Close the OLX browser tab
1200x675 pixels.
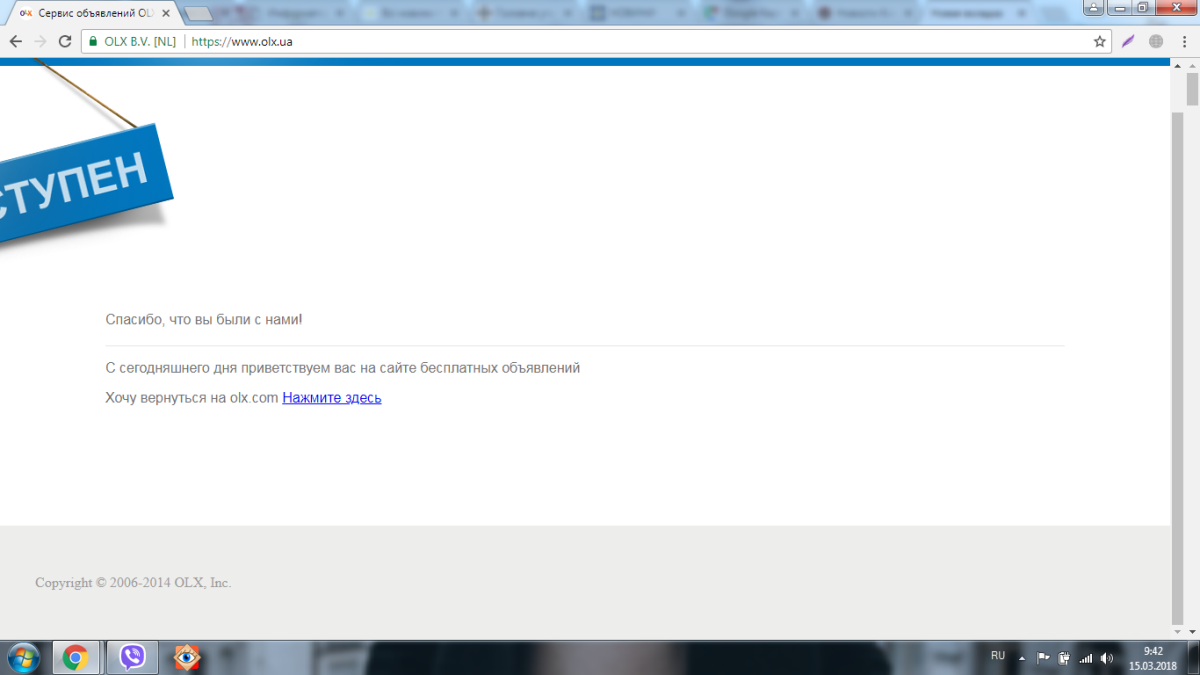[x=166, y=14]
